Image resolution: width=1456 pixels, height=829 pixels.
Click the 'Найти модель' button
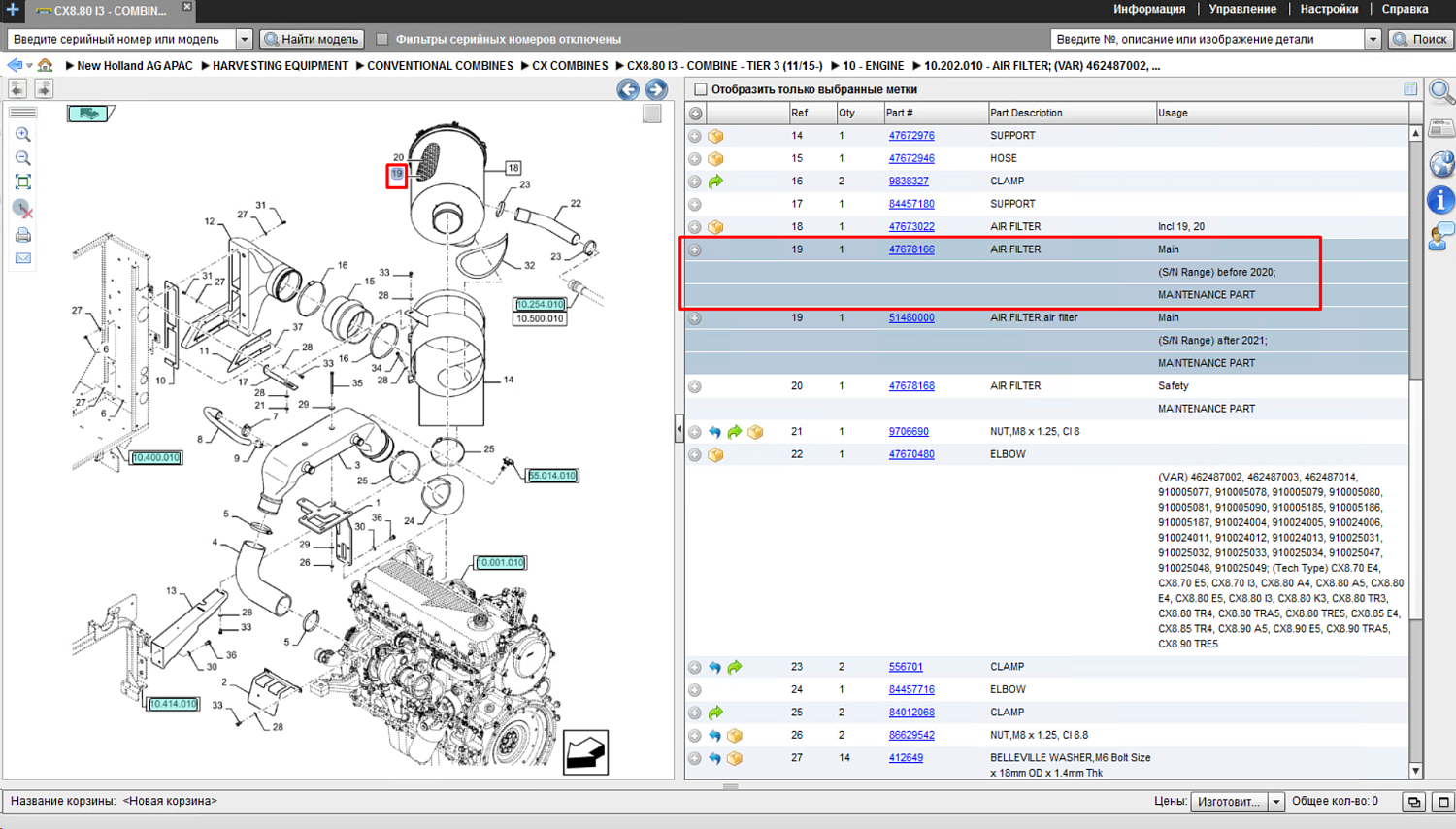pyautogui.click(x=313, y=40)
